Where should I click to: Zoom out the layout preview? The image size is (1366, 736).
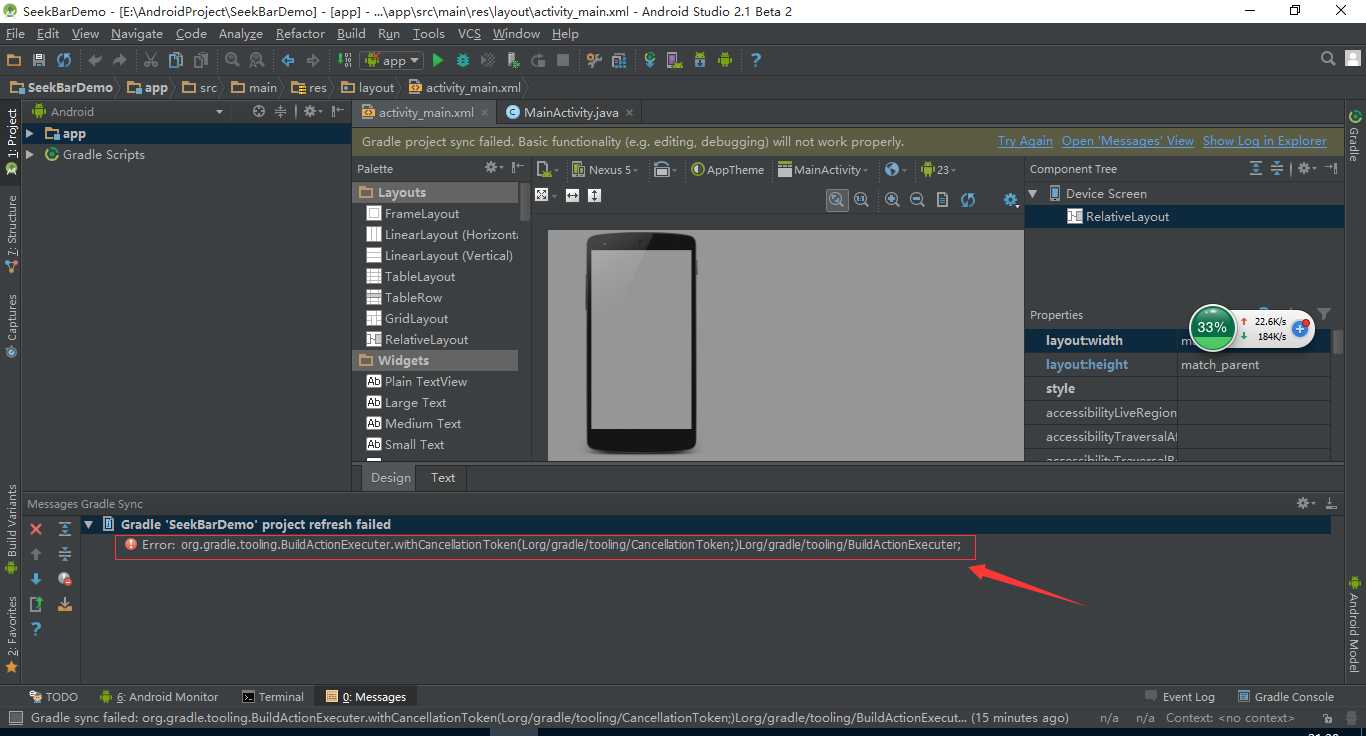click(x=917, y=200)
